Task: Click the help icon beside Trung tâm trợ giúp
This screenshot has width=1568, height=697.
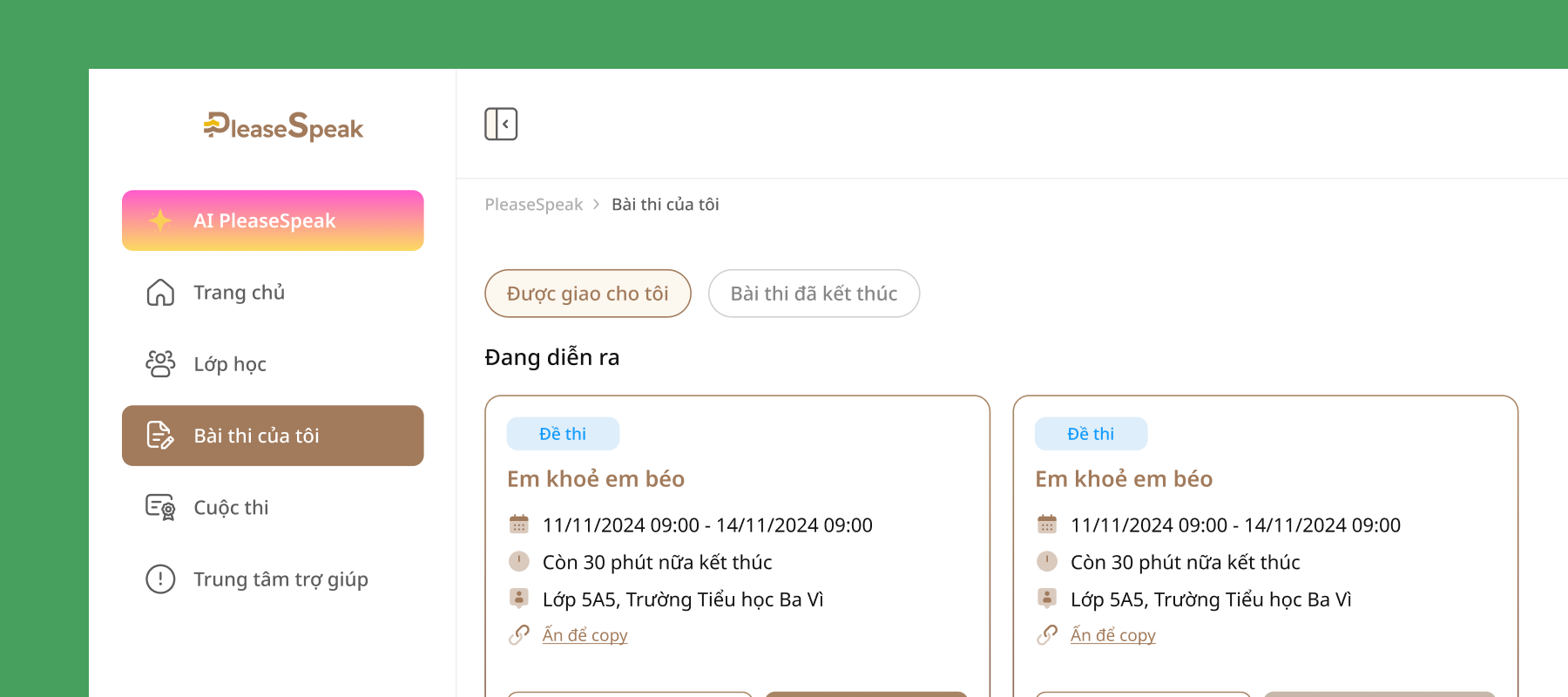Action: point(160,579)
